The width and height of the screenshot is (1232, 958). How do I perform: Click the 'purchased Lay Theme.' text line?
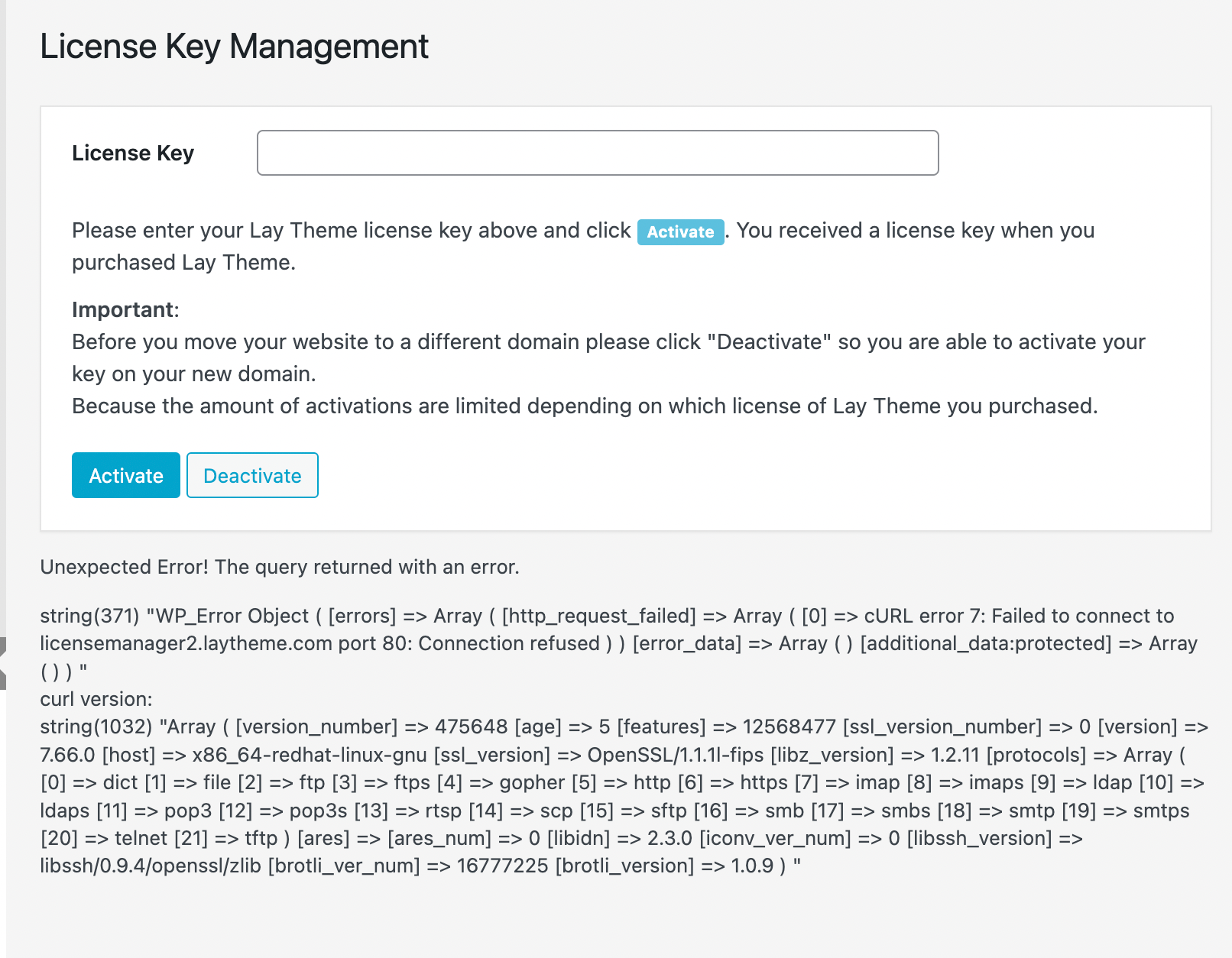click(x=183, y=263)
